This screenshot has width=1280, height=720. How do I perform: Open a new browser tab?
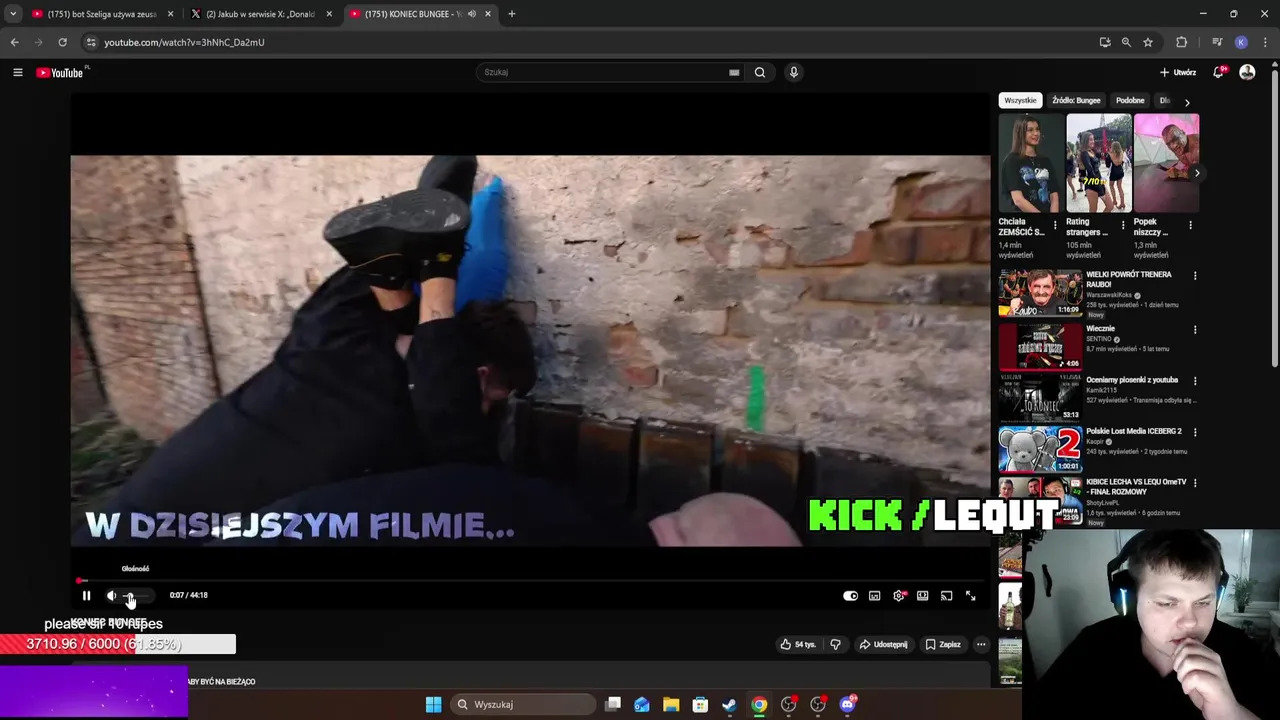[511, 14]
